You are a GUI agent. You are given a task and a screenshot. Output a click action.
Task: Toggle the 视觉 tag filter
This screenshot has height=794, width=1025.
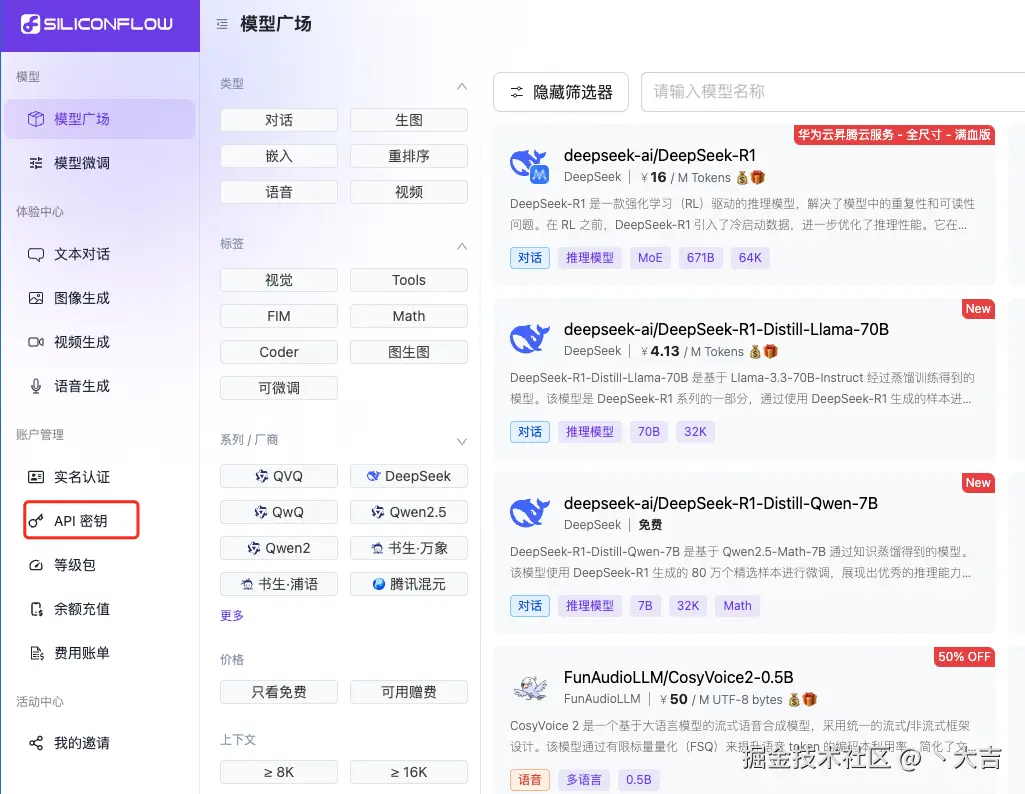point(279,280)
